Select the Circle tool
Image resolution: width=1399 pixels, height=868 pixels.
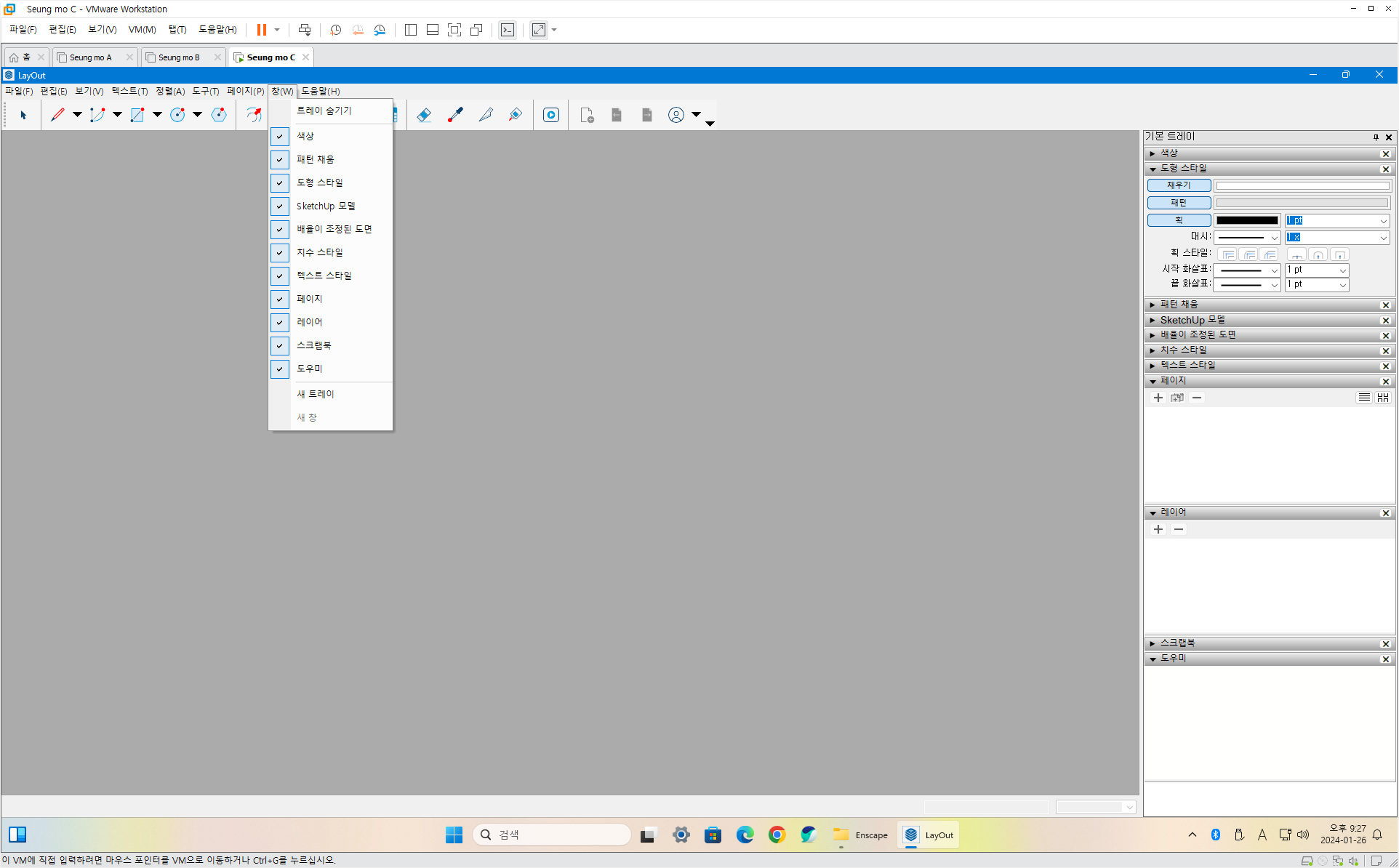177,115
